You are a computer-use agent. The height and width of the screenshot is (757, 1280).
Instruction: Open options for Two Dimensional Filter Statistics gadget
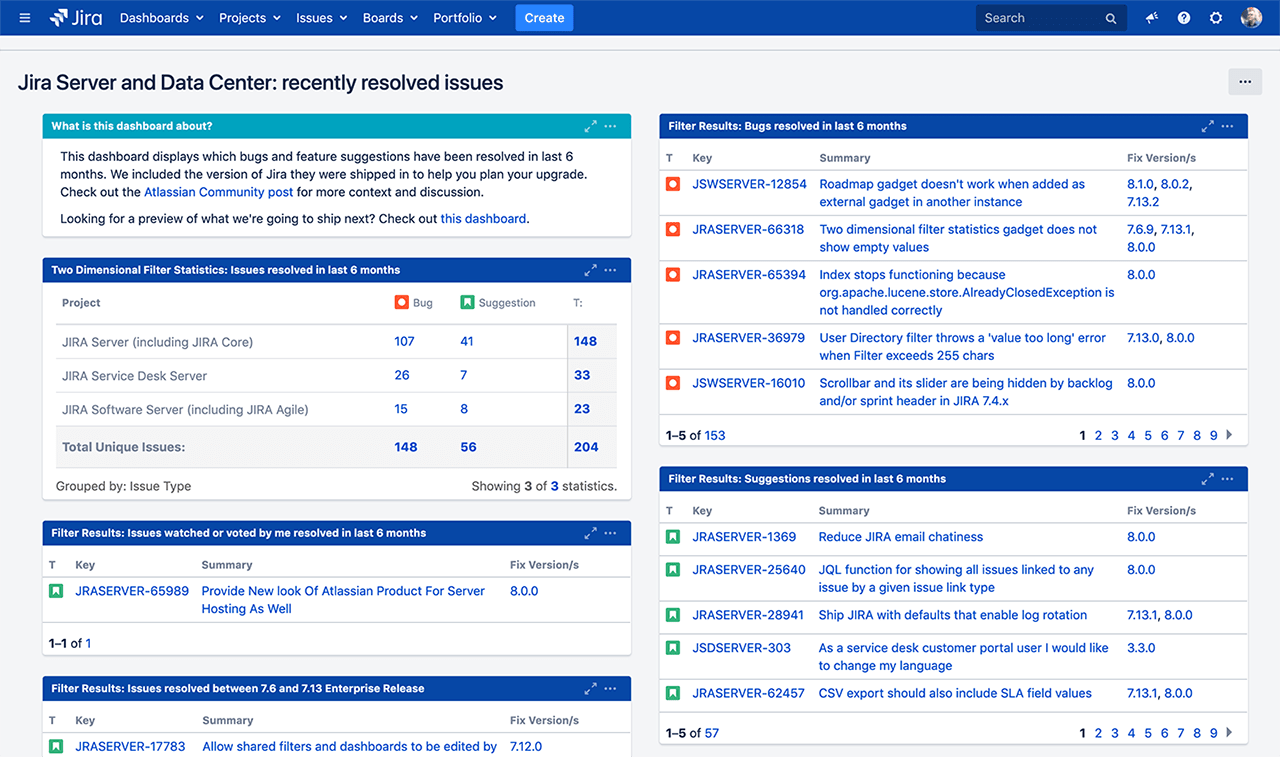click(x=611, y=270)
